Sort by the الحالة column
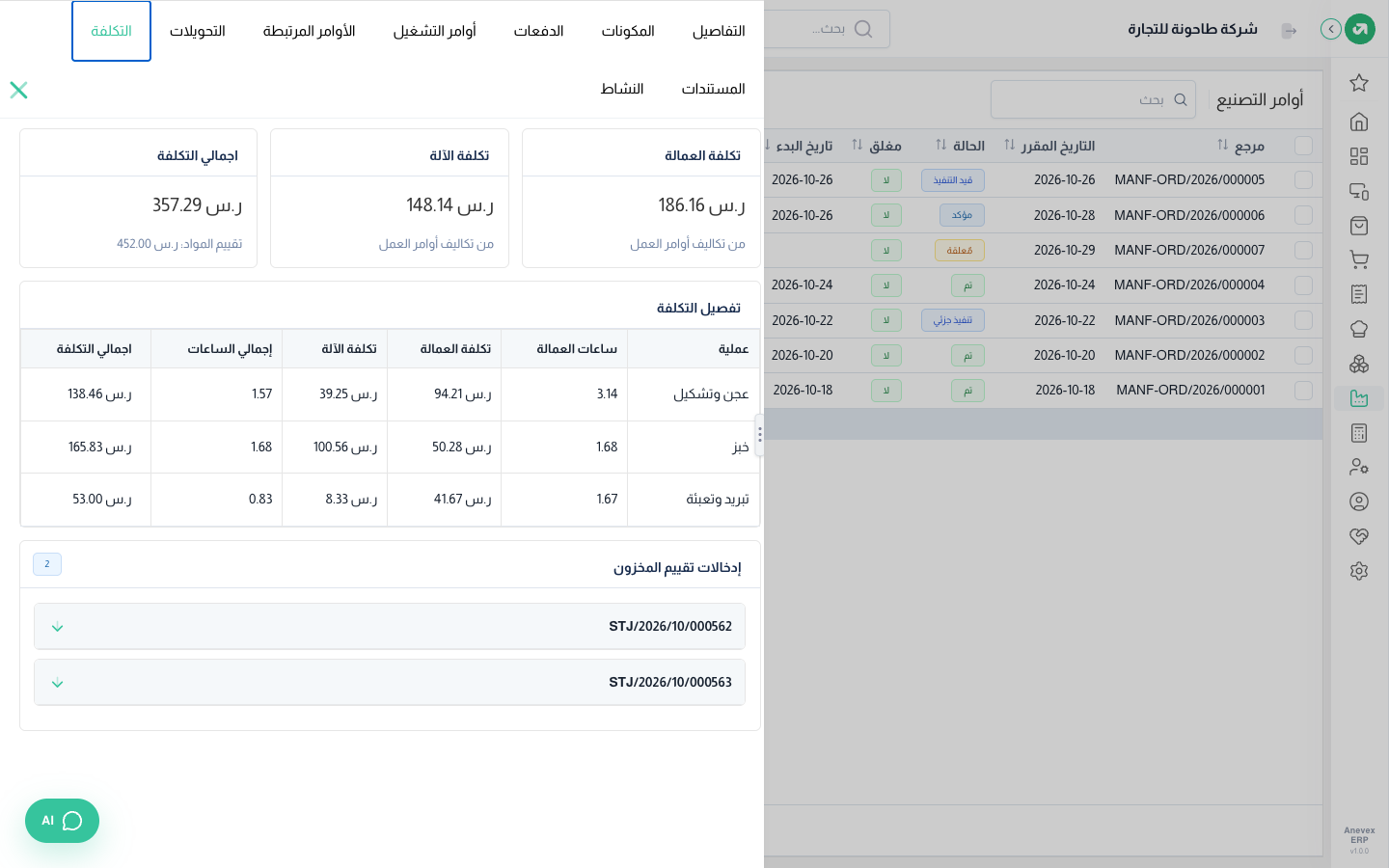This screenshot has width=1389, height=868. [x=941, y=145]
